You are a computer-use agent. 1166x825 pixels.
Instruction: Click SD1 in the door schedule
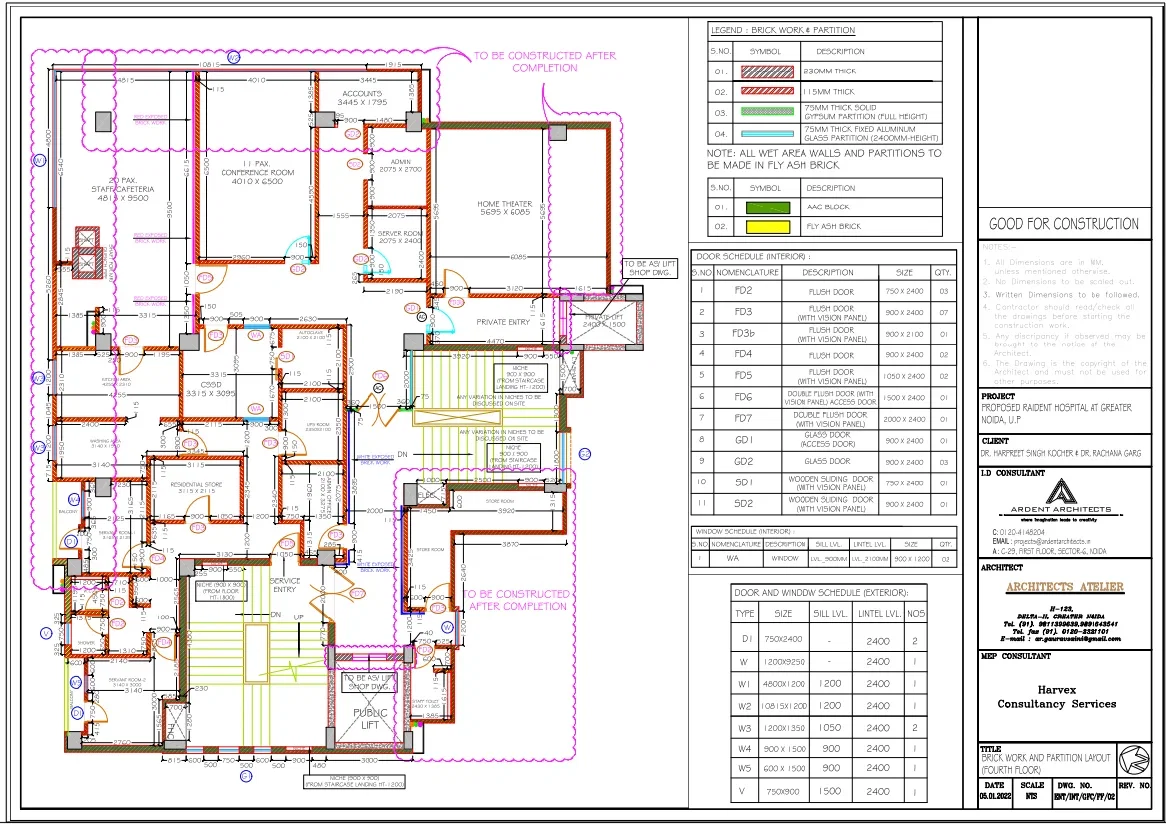[x=743, y=482]
